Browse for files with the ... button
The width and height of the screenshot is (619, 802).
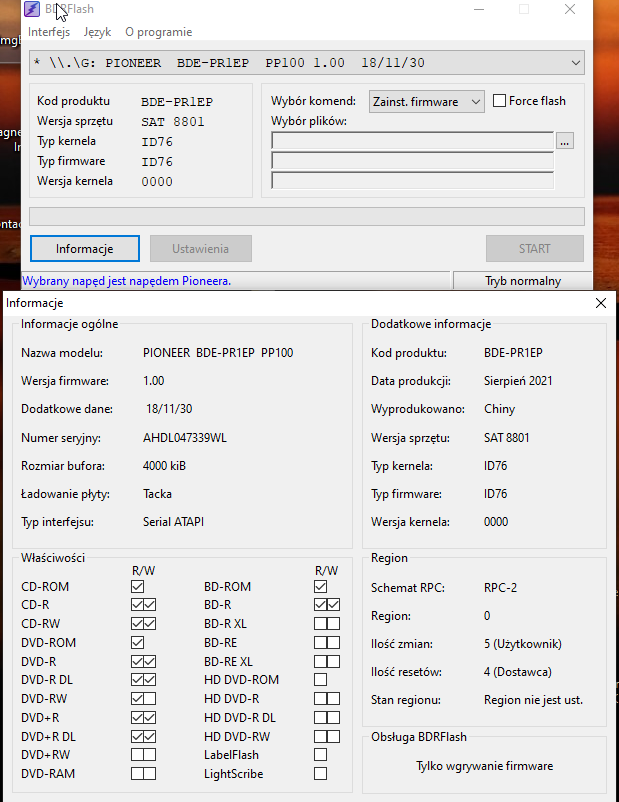coord(564,141)
